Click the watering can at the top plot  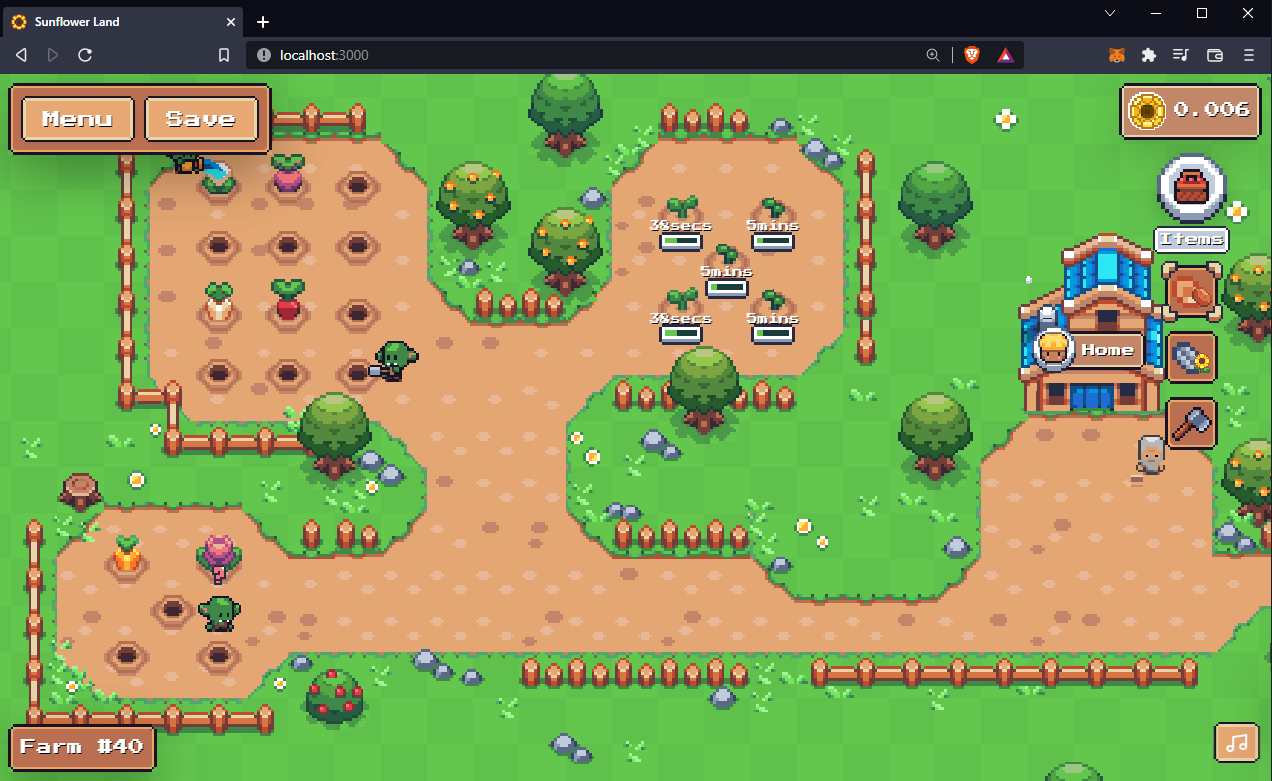pos(201,168)
